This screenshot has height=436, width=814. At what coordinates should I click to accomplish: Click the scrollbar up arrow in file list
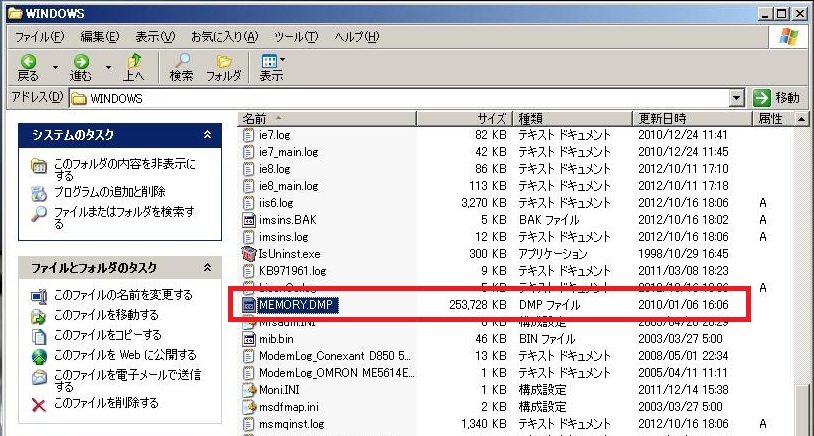(802, 119)
